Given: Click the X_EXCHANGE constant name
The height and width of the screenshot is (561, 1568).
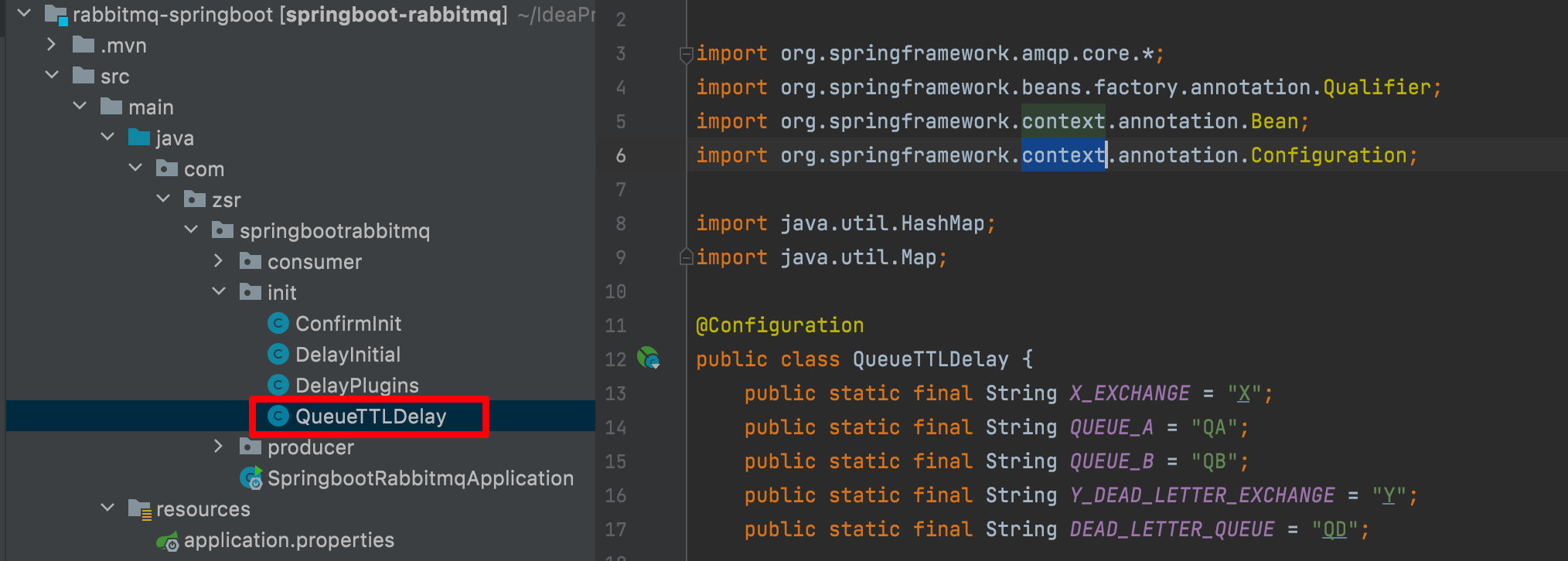Looking at the screenshot, I should (1130, 393).
